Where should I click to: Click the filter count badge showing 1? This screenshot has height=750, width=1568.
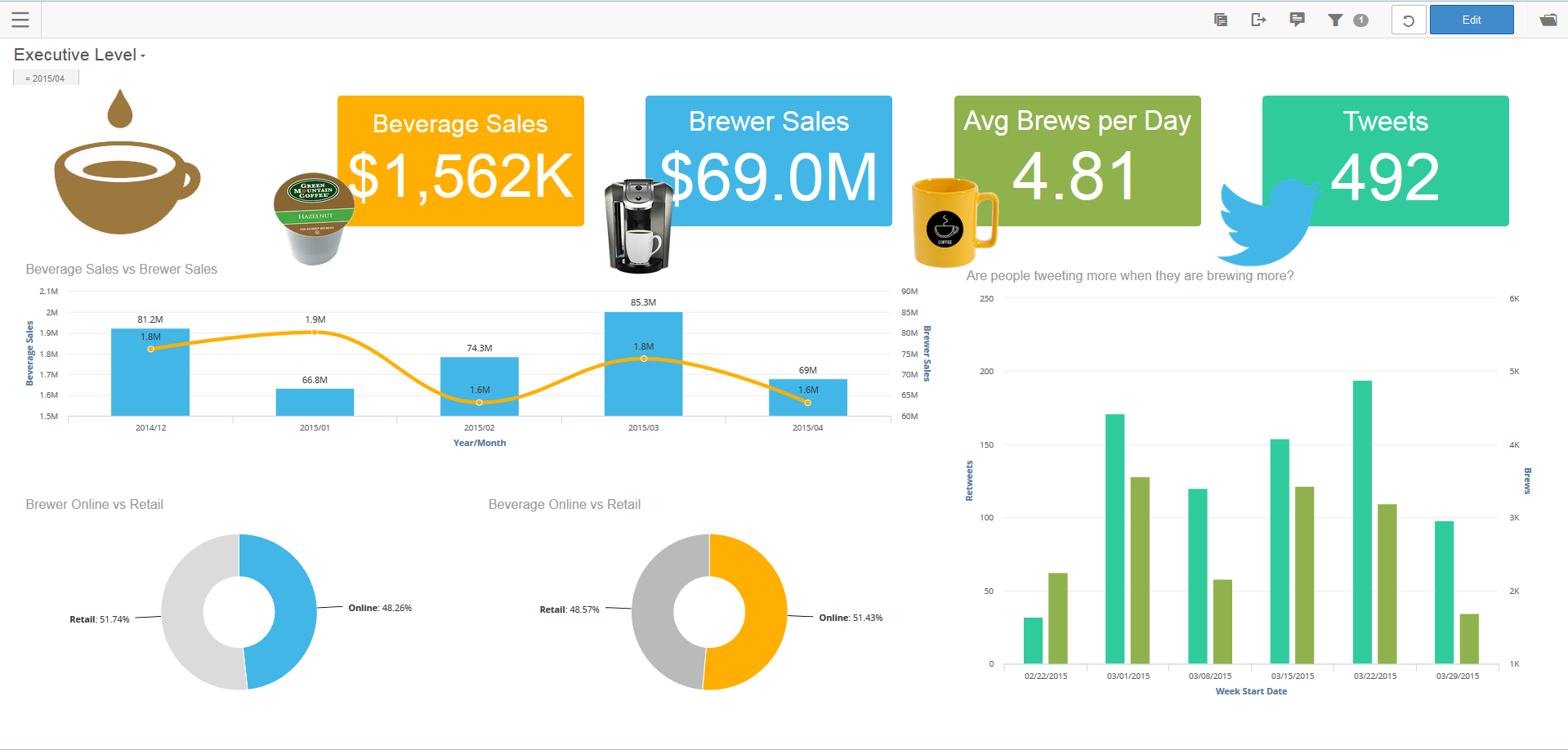[x=1360, y=20]
